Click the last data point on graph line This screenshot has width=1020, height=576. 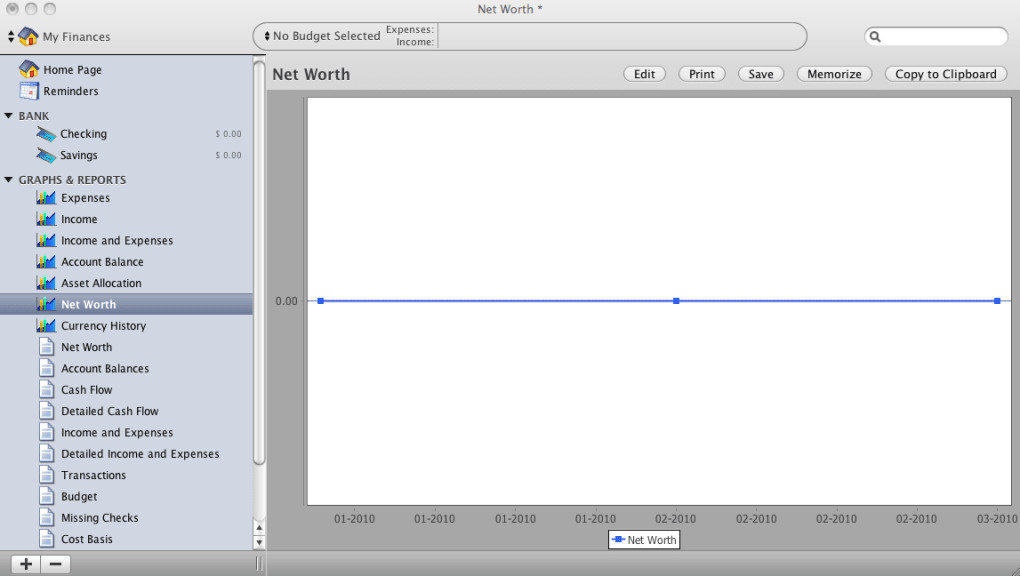click(997, 301)
